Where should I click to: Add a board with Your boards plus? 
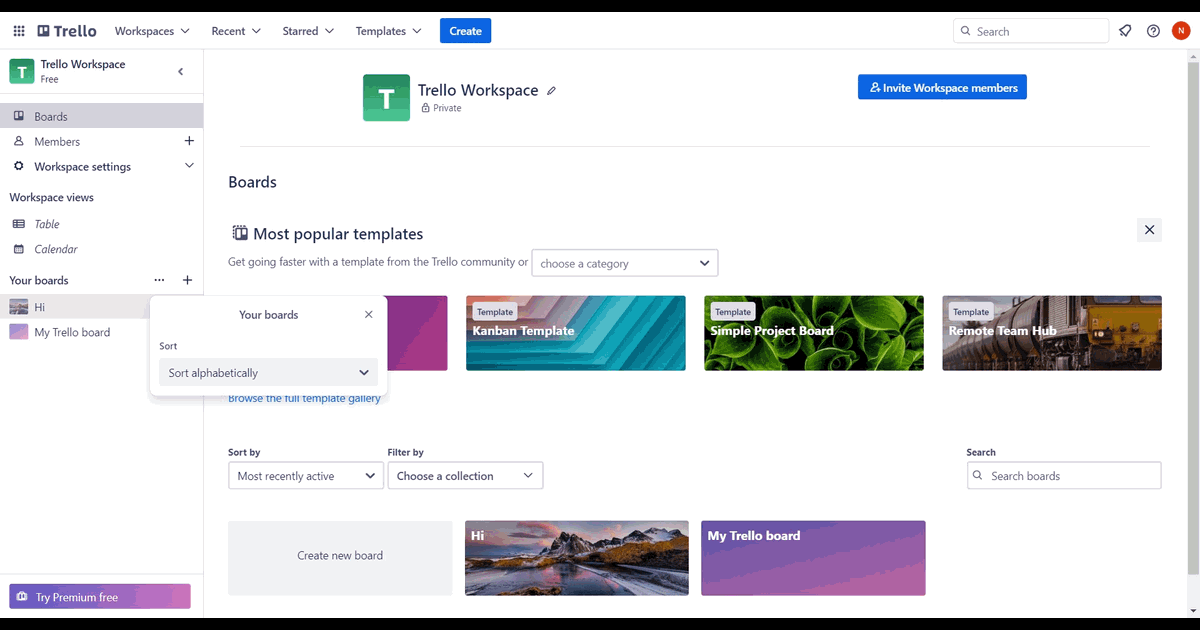point(187,280)
